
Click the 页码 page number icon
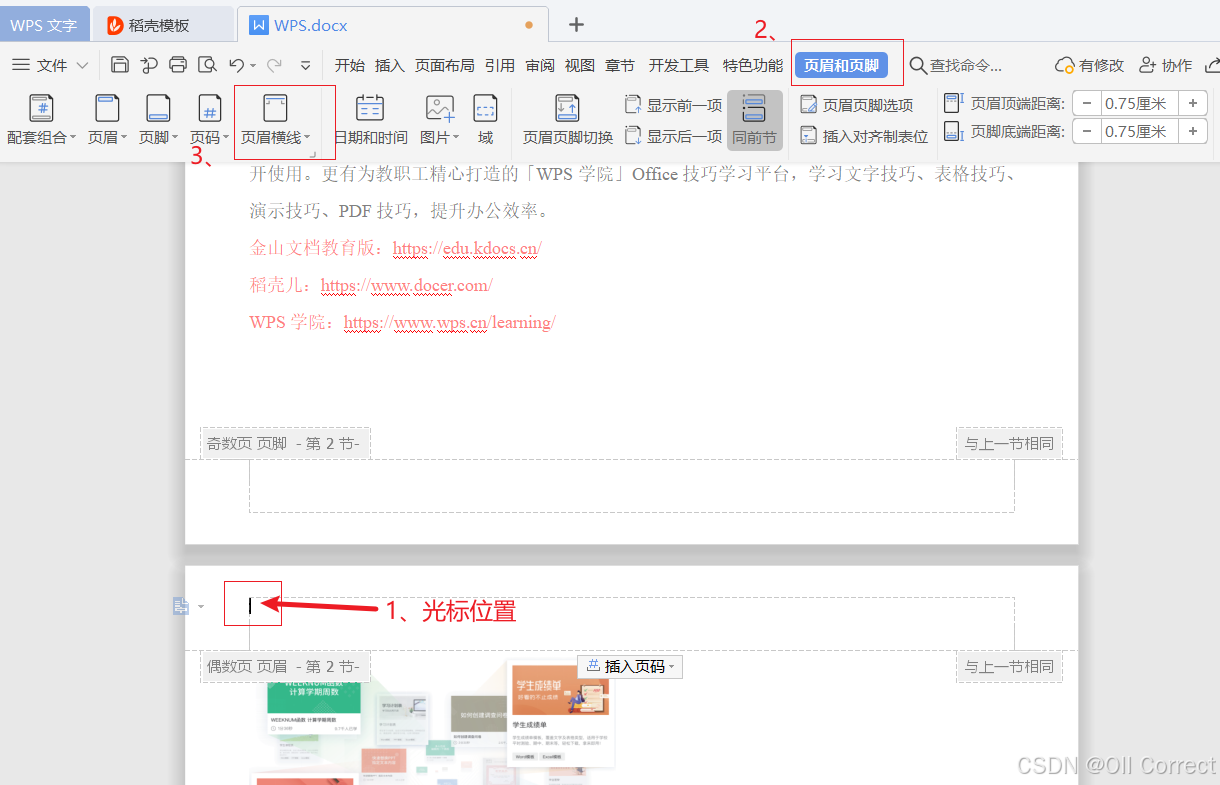[209, 108]
